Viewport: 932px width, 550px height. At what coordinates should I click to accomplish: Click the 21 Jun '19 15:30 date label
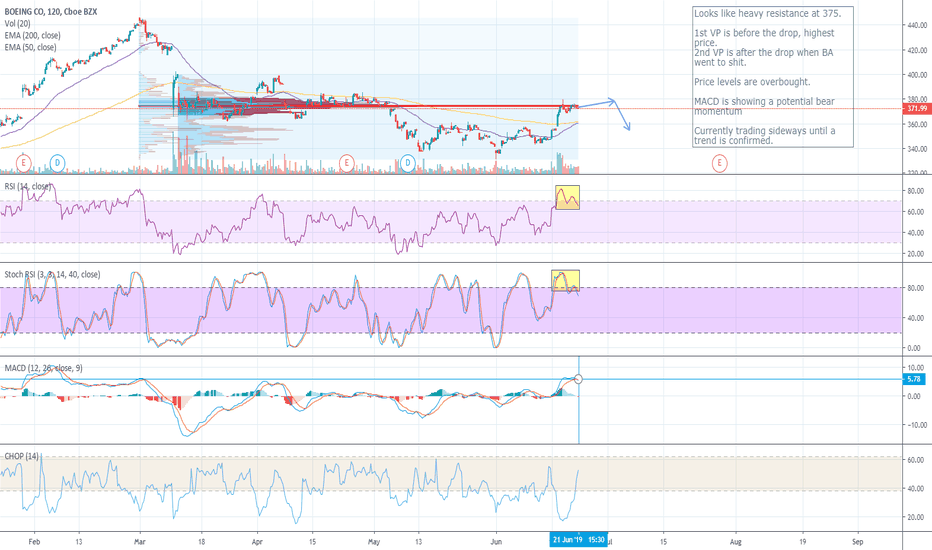[x=578, y=540]
